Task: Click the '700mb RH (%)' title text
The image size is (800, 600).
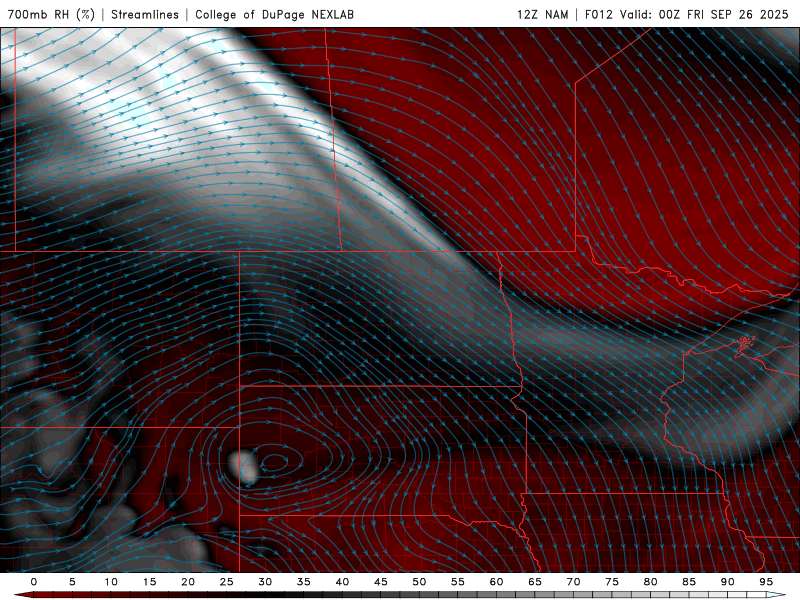Action: 51,14
